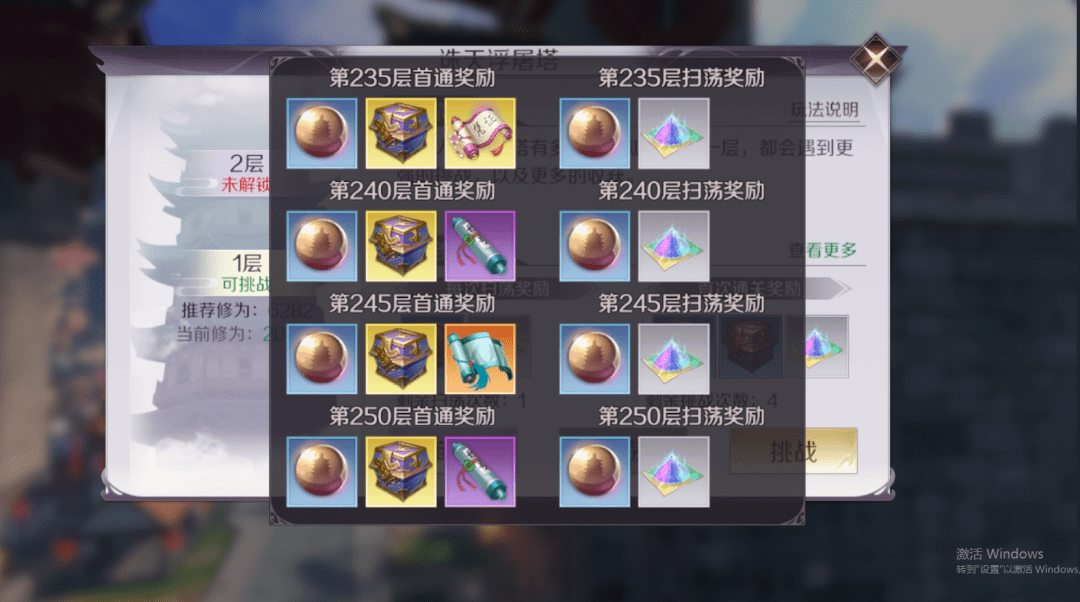Select the floor 245 first-clear treasure chest

401,360
